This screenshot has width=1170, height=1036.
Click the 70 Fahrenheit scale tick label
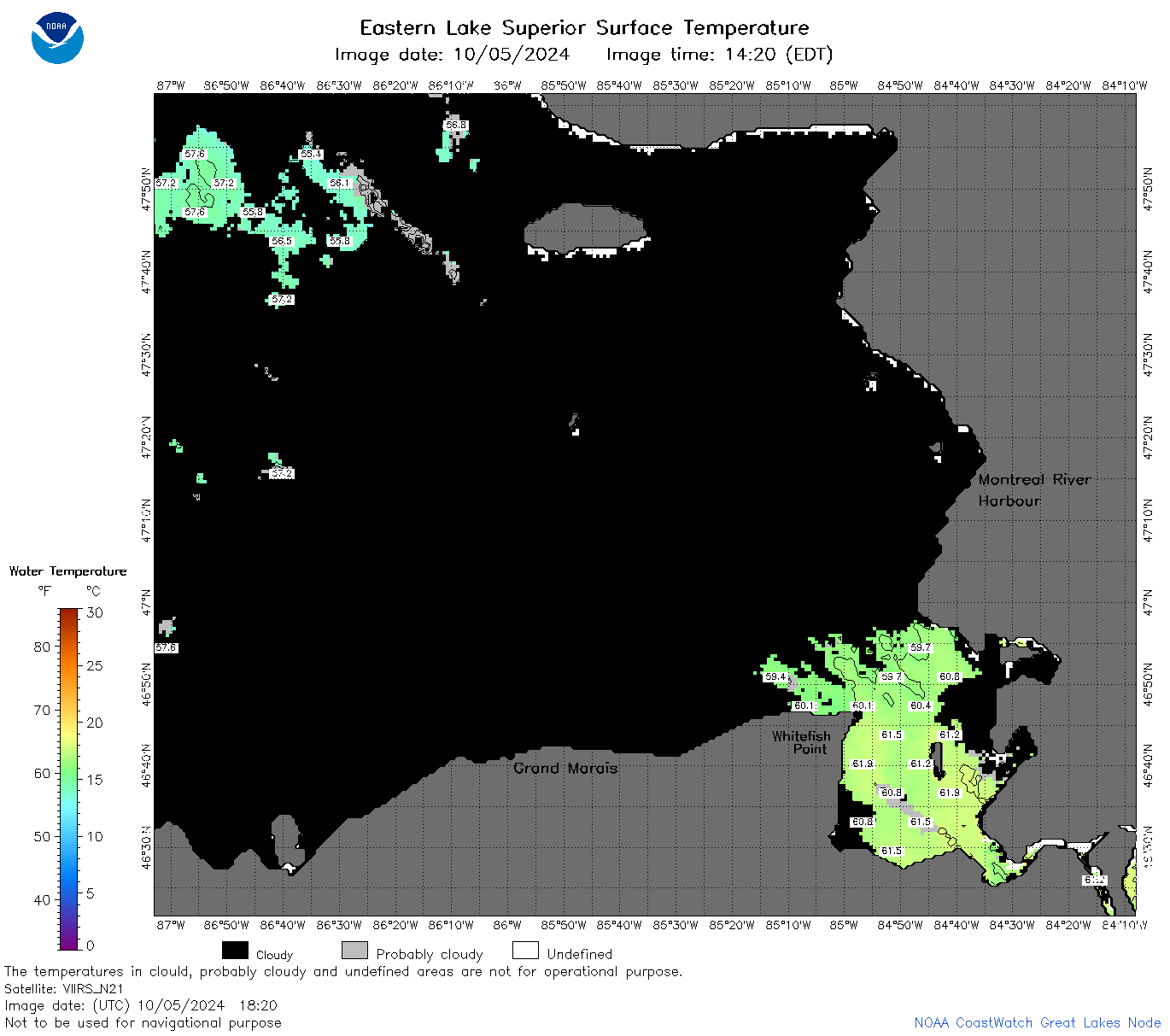pos(42,710)
